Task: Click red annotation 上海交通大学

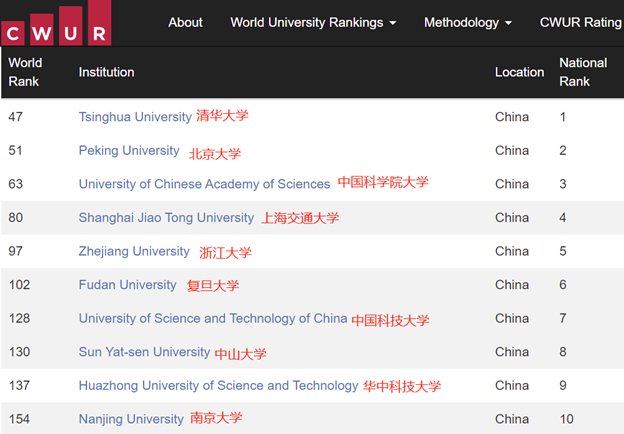Action: tap(300, 218)
